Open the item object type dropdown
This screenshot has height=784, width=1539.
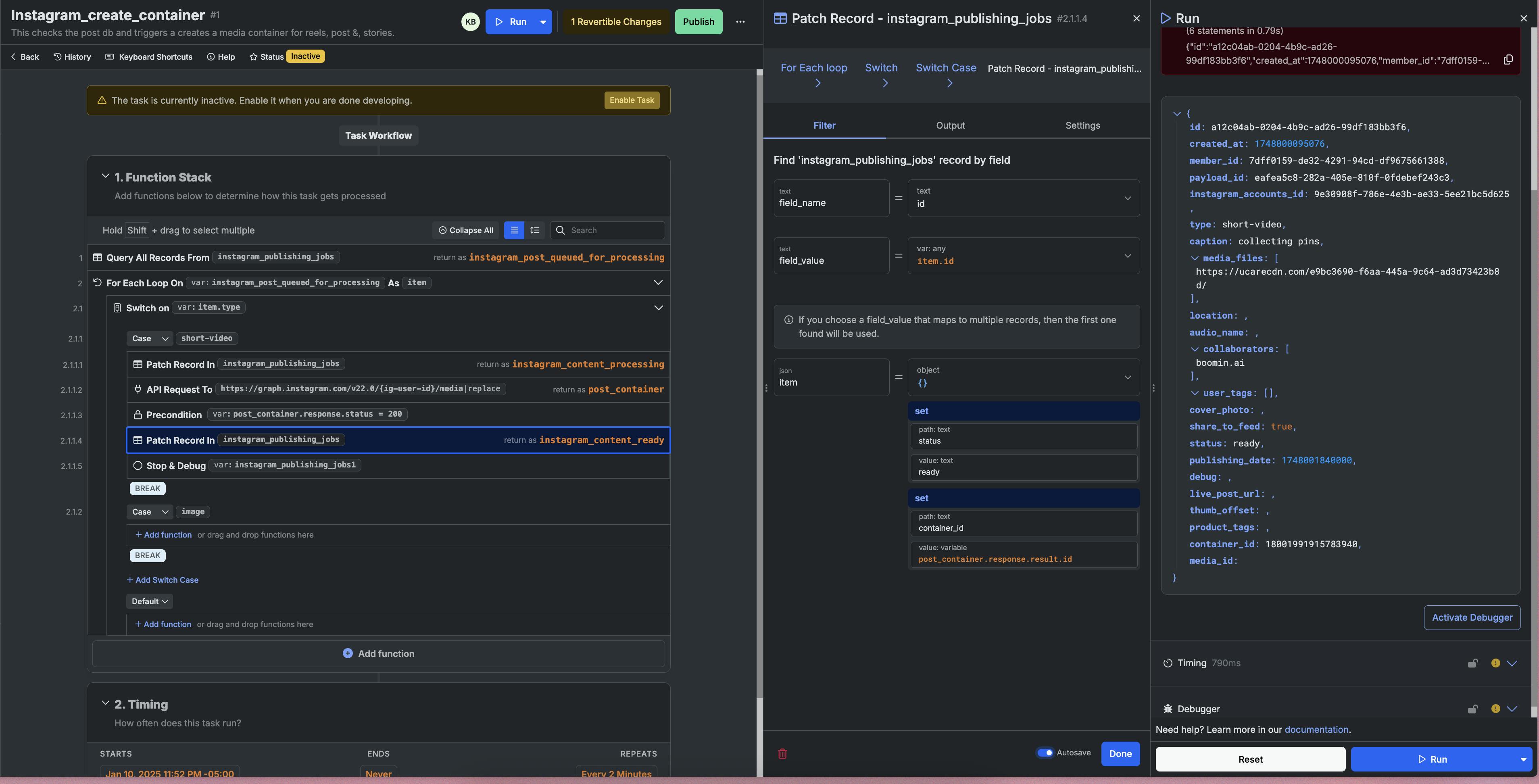pyautogui.click(x=1024, y=377)
